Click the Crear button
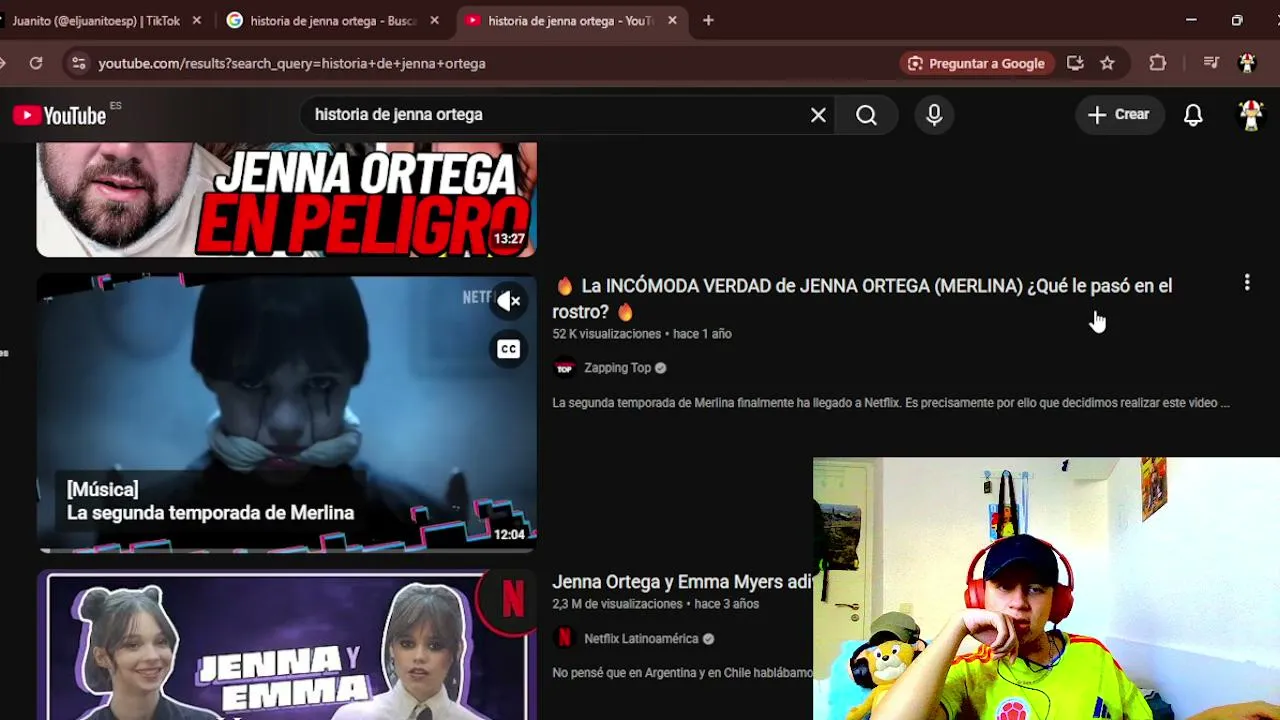The height and width of the screenshot is (720, 1280). [x=1119, y=115]
